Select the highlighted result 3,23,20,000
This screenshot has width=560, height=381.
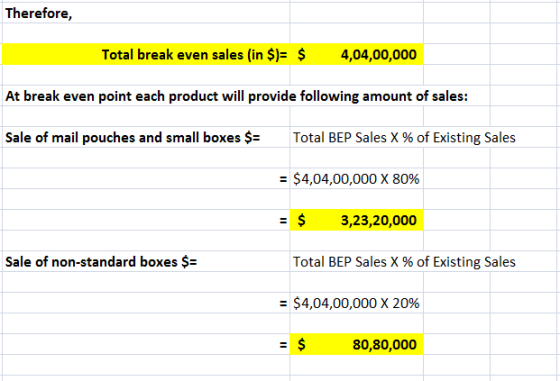click(356, 220)
